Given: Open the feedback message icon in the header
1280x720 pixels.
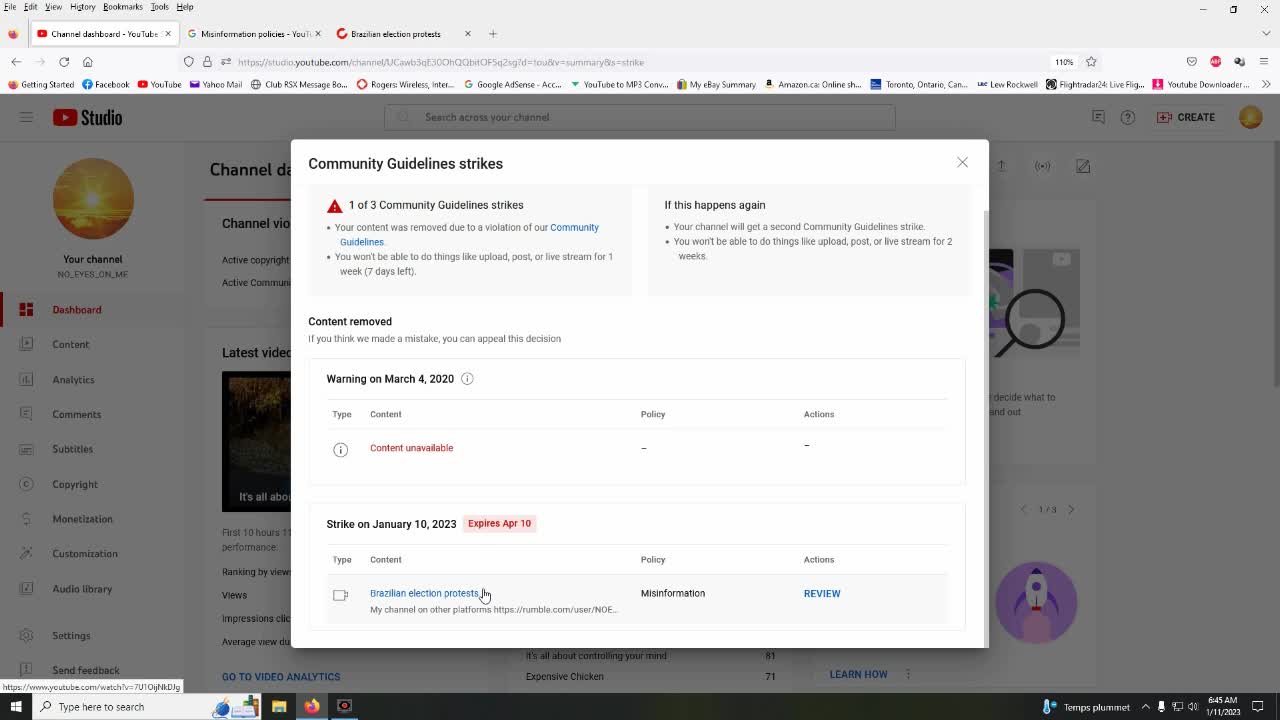Looking at the screenshot, I should (x=1098, y=117).
